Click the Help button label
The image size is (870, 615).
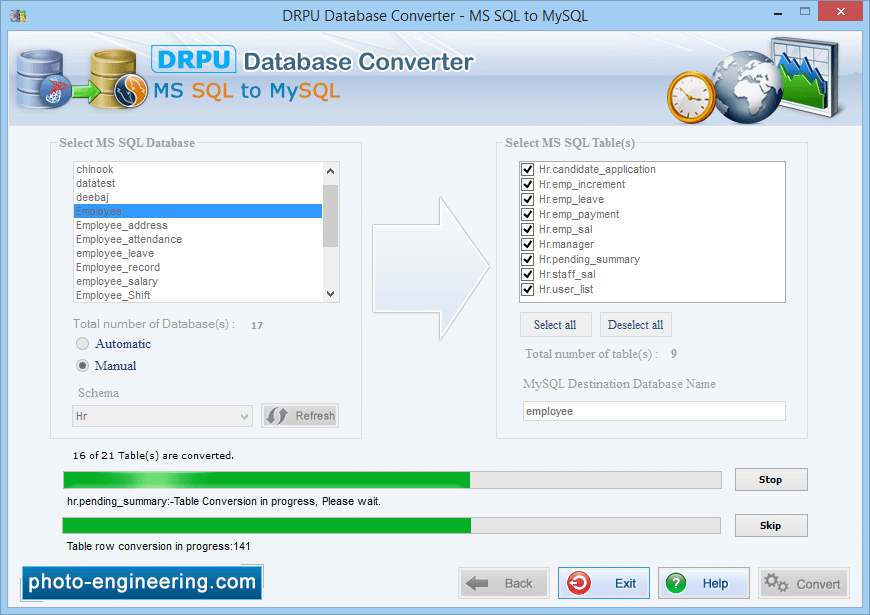715,583
